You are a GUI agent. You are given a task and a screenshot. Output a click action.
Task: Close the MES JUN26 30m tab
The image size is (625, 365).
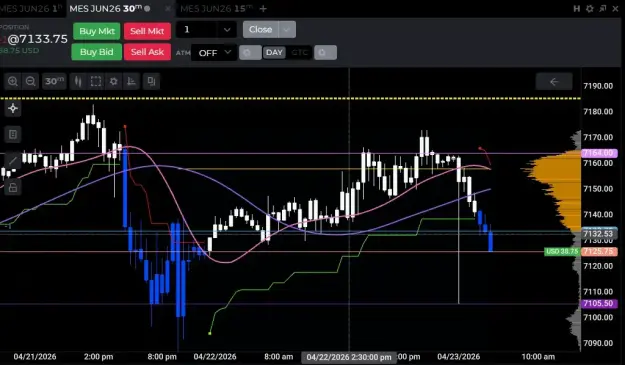coord(168,9)
